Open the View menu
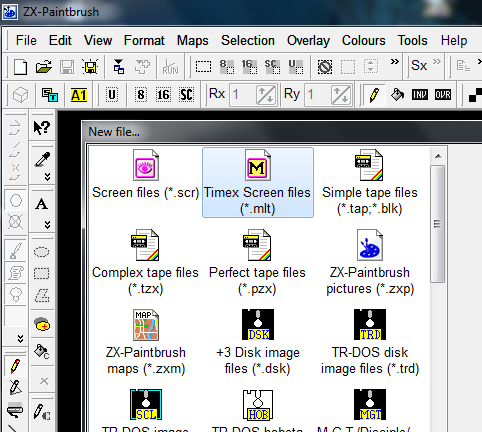The image size is (482, 432). click(98, 41)
